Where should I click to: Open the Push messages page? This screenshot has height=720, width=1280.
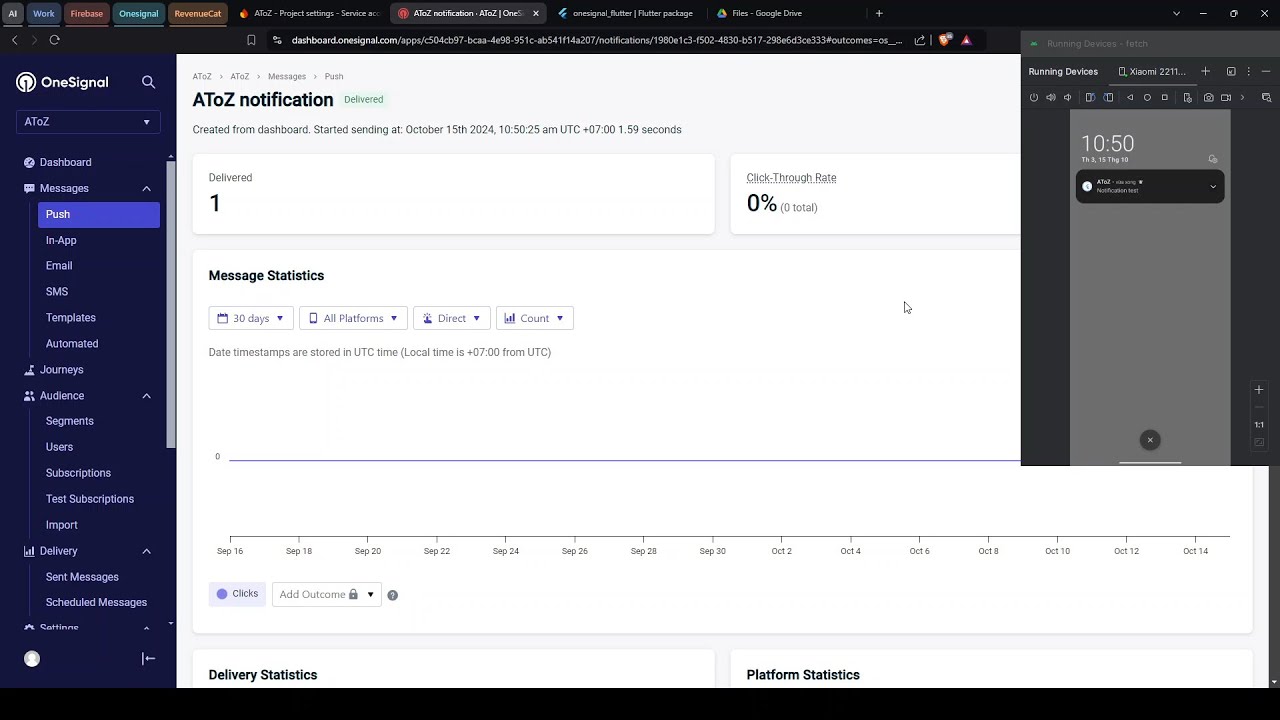tap(98, 214)
